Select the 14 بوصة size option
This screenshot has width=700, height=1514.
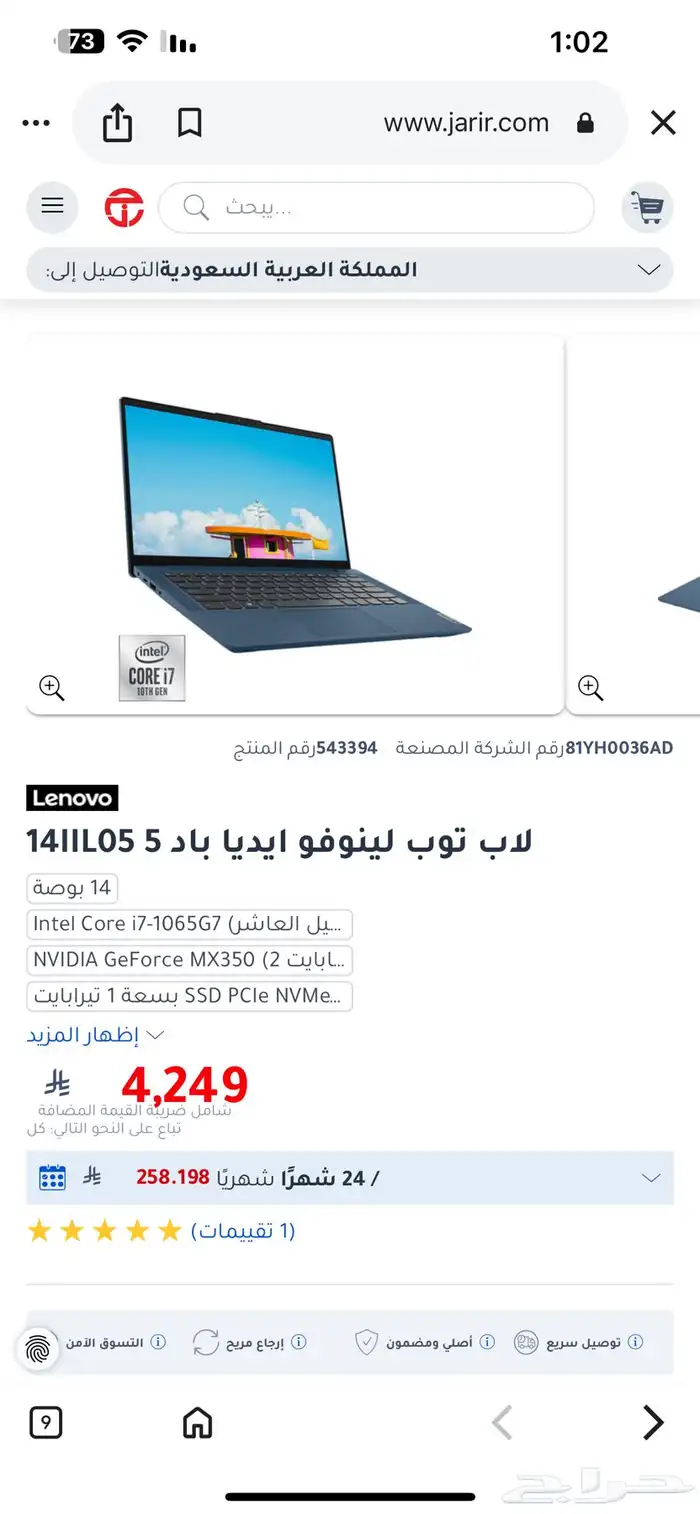(x=72, y=888)
